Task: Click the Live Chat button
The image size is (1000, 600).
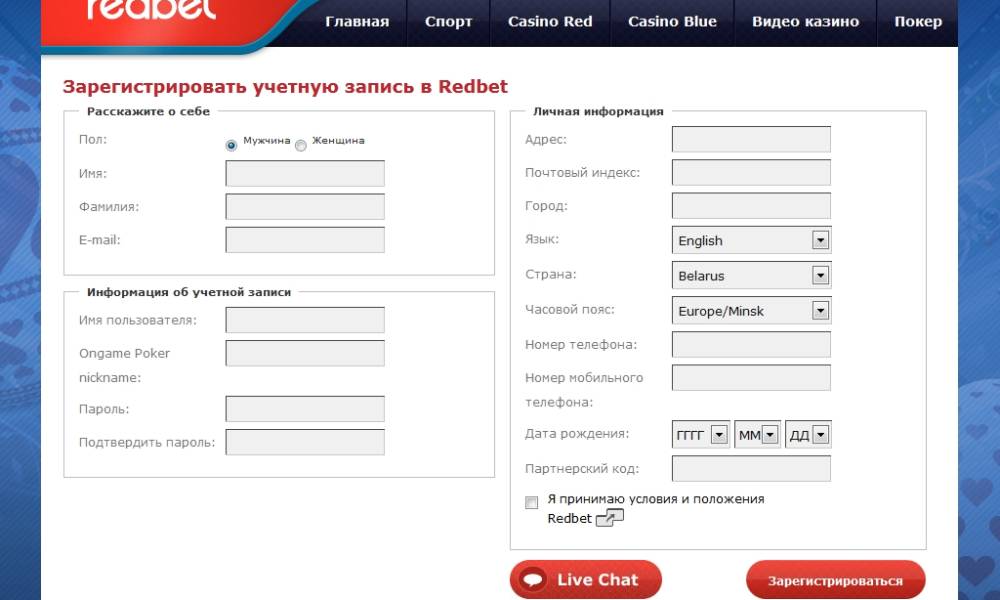Action: pos(585,579)
